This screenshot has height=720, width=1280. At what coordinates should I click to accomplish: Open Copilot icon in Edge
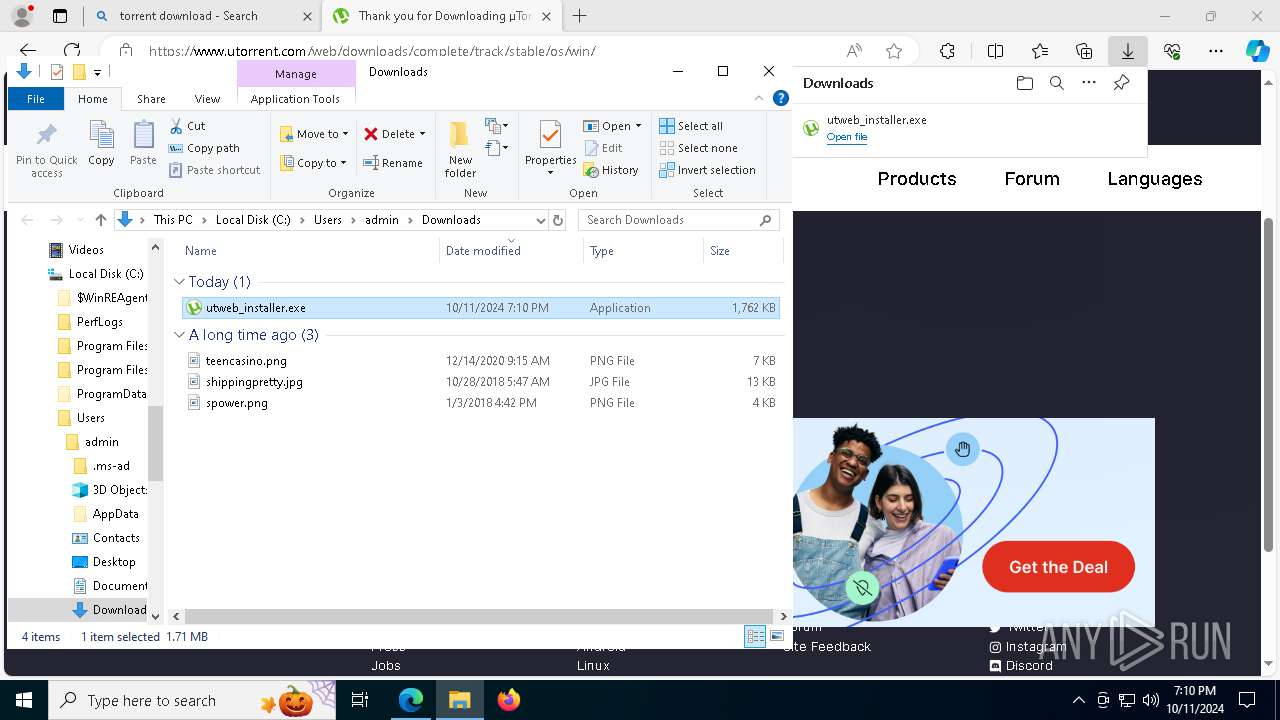click(1257, 51)
